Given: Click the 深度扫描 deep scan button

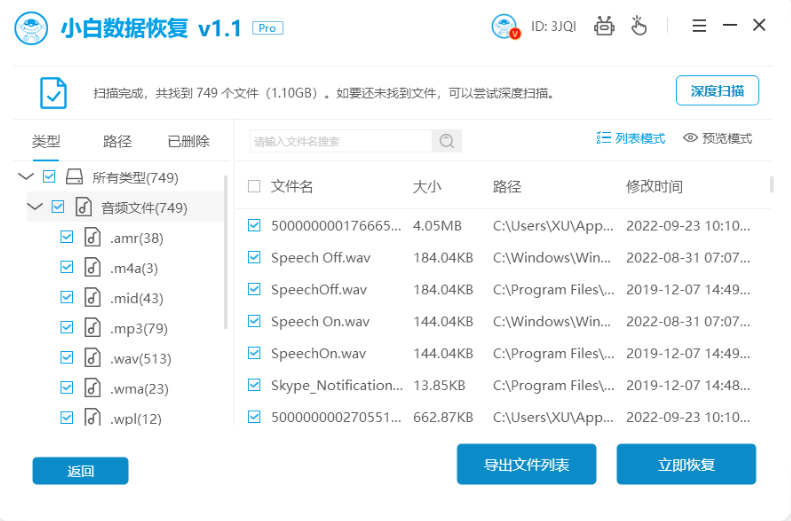Looking at the screenshot, I should pos(717,91).
